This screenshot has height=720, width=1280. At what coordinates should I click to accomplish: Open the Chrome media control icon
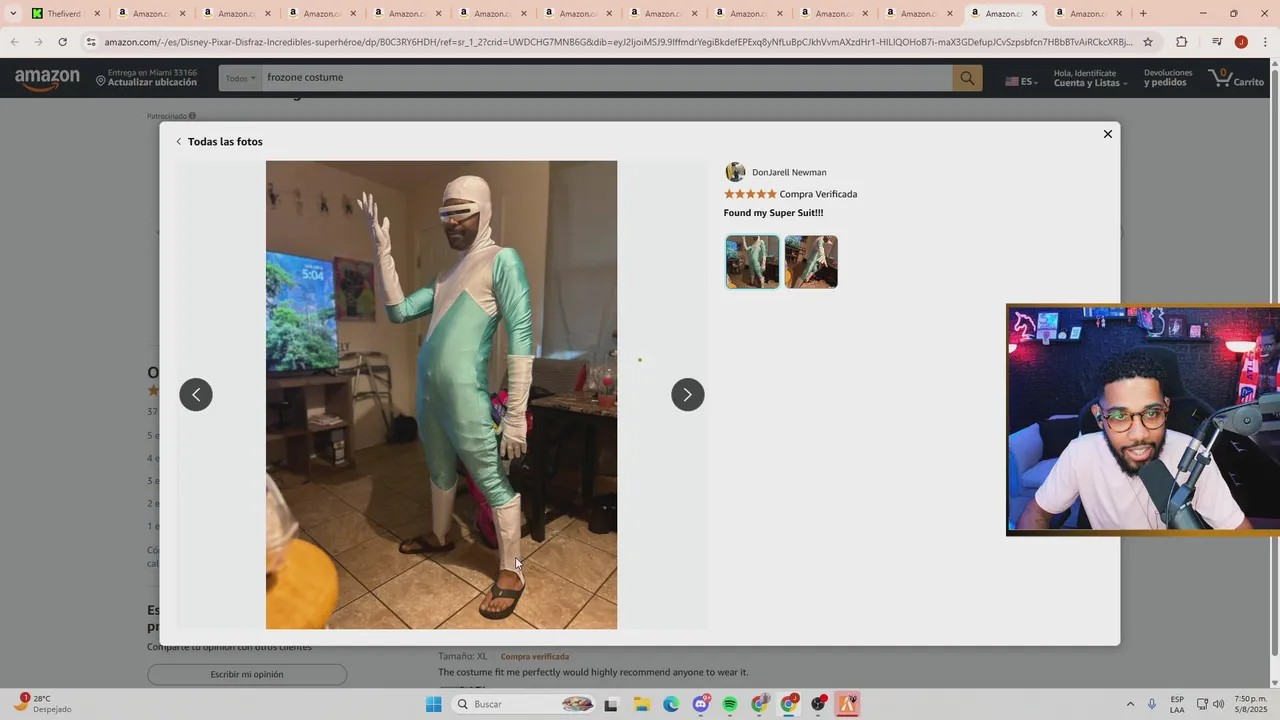pyautogui.click(x=1217, y=42)
